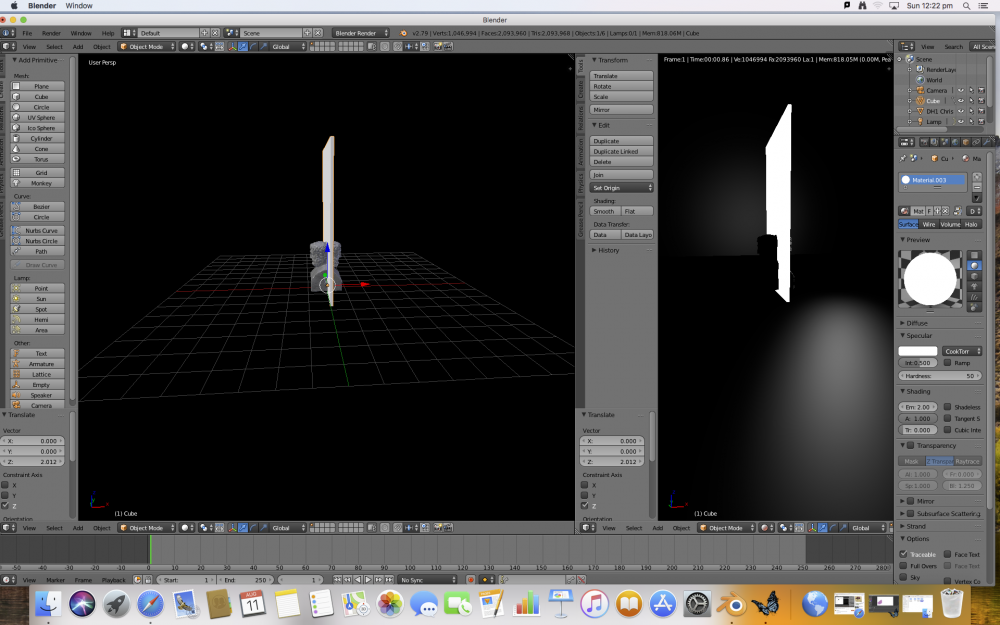Add an Armature object

[41, 364]
